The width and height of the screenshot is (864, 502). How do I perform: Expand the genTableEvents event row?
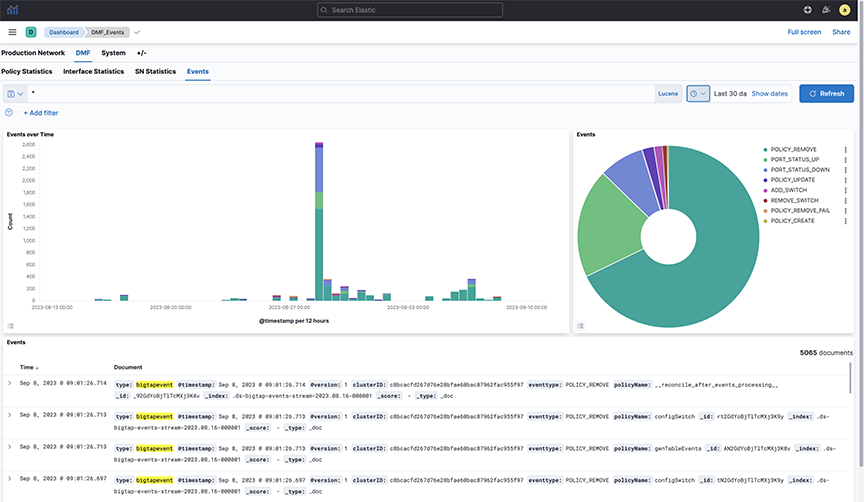(9, 447)
